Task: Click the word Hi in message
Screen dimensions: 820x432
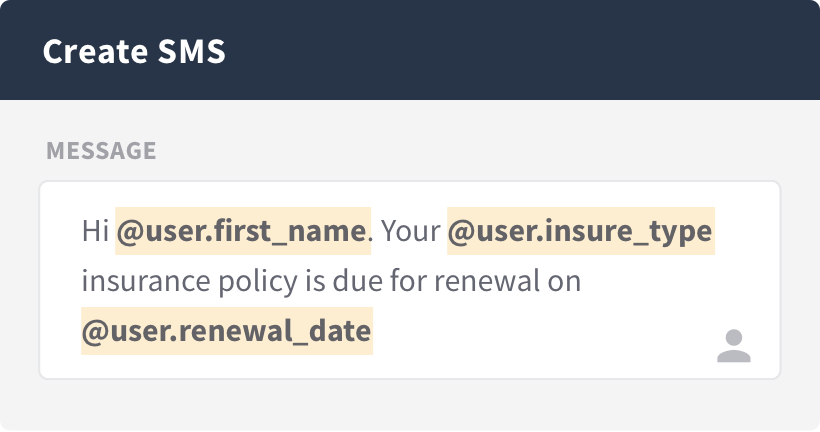Action: pyautogui.click(x=95, y=231)
